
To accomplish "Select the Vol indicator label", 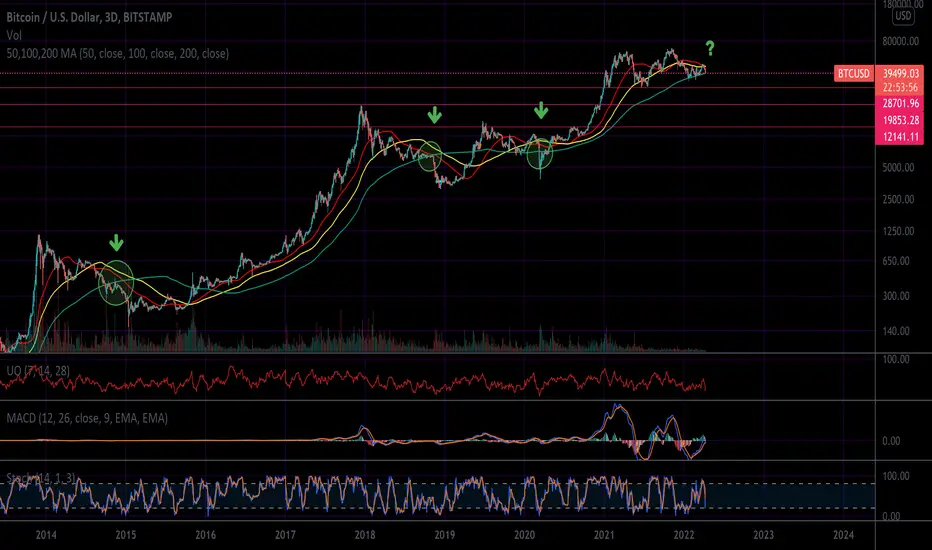I will tap(14, 36).
